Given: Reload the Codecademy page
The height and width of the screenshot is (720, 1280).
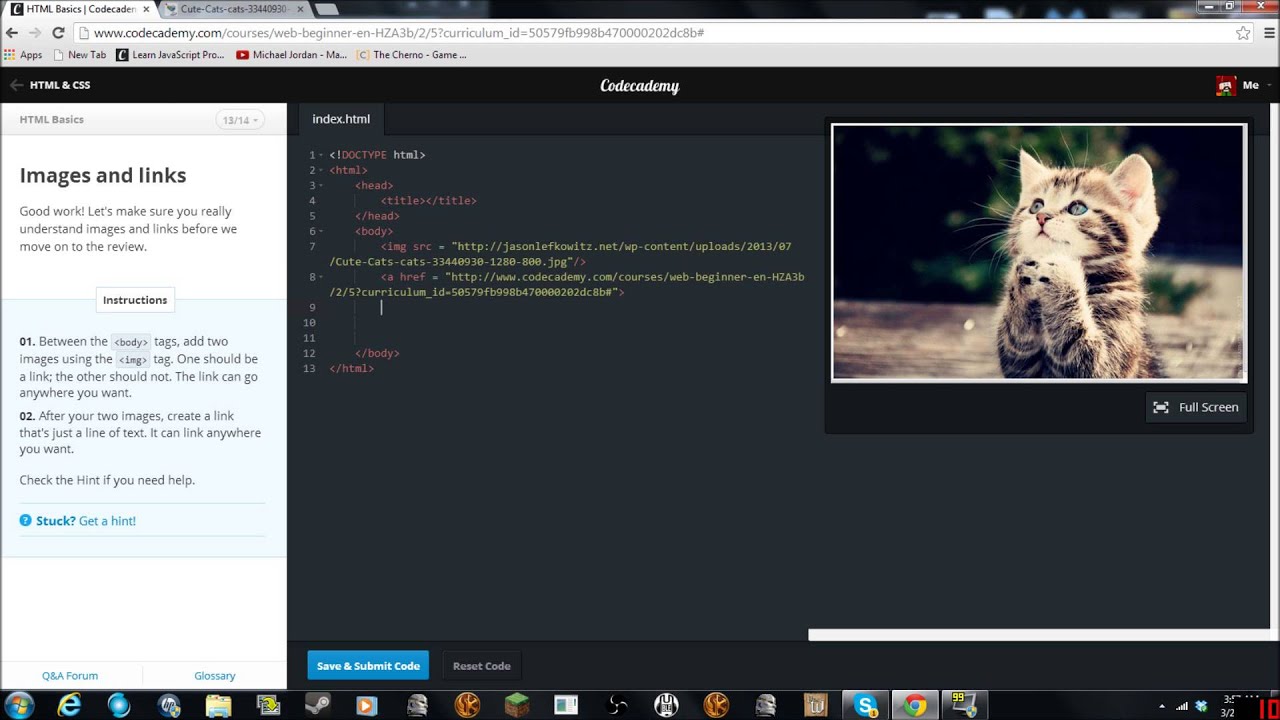Looking at the screenshot, I should click(x=58, y=33).
